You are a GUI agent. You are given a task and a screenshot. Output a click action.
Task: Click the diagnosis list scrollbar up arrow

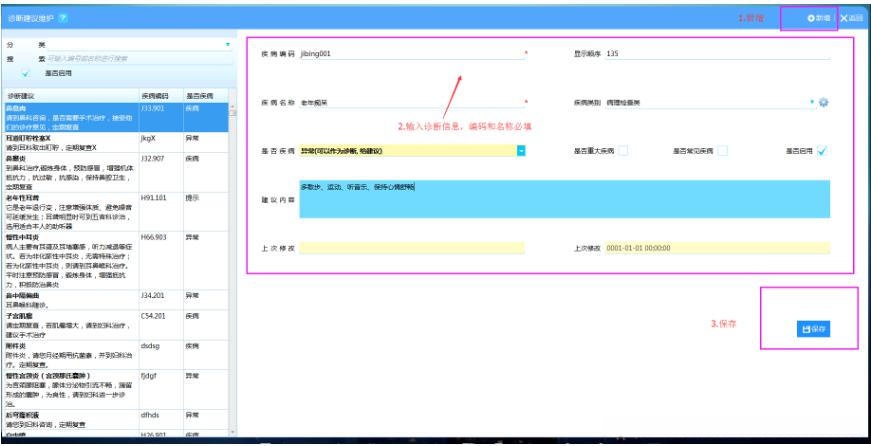click(232, 106)
